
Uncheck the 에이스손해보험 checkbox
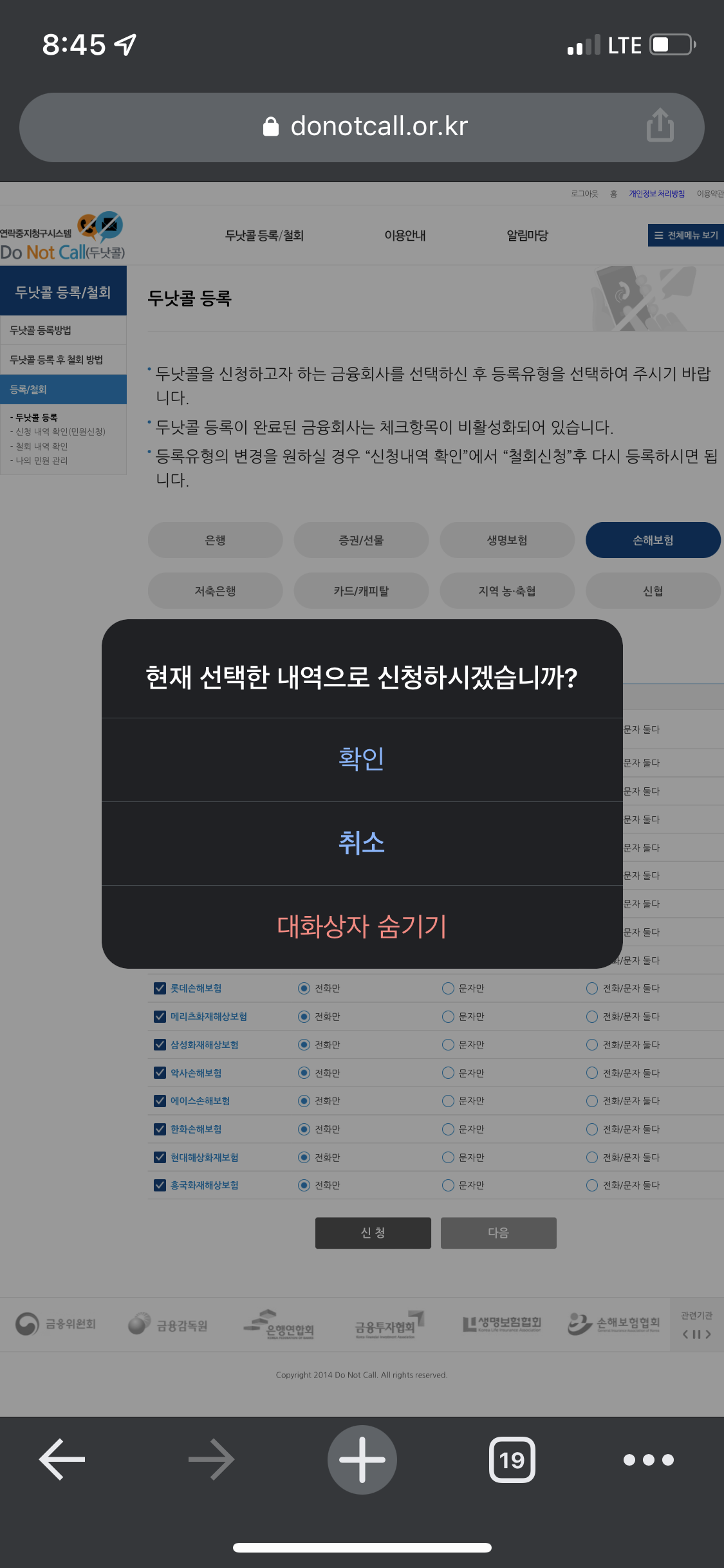click(160, 1101)
